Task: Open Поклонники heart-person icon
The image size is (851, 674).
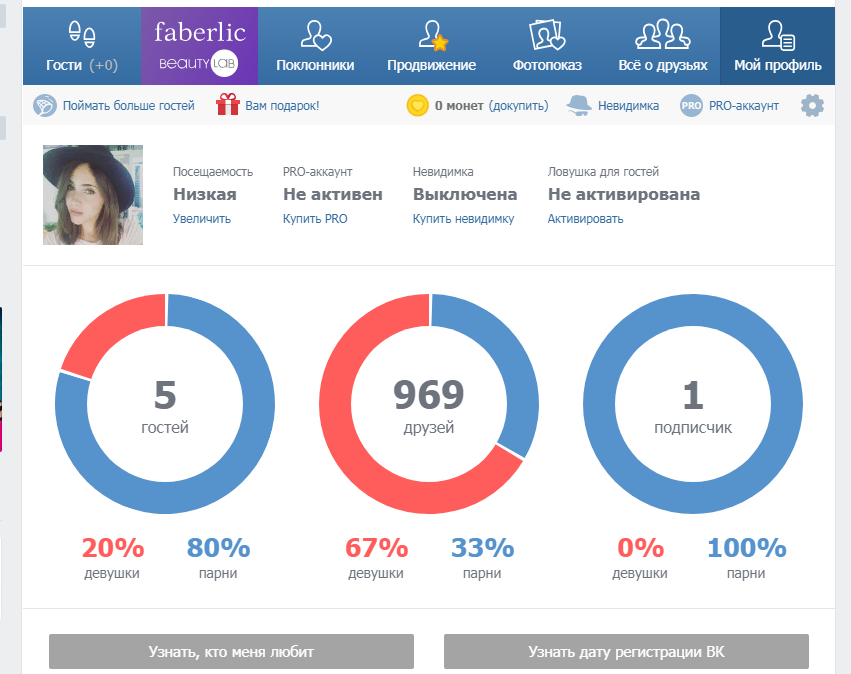Action: (316, 35)
